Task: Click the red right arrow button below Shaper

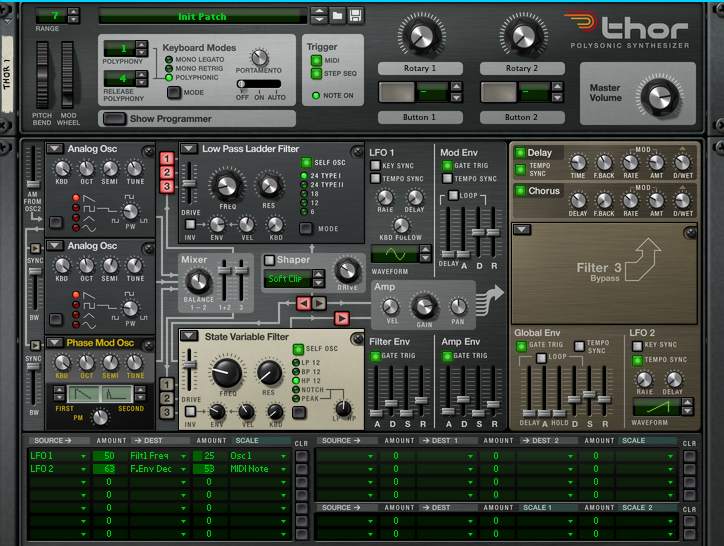Action: pos(342,318)
